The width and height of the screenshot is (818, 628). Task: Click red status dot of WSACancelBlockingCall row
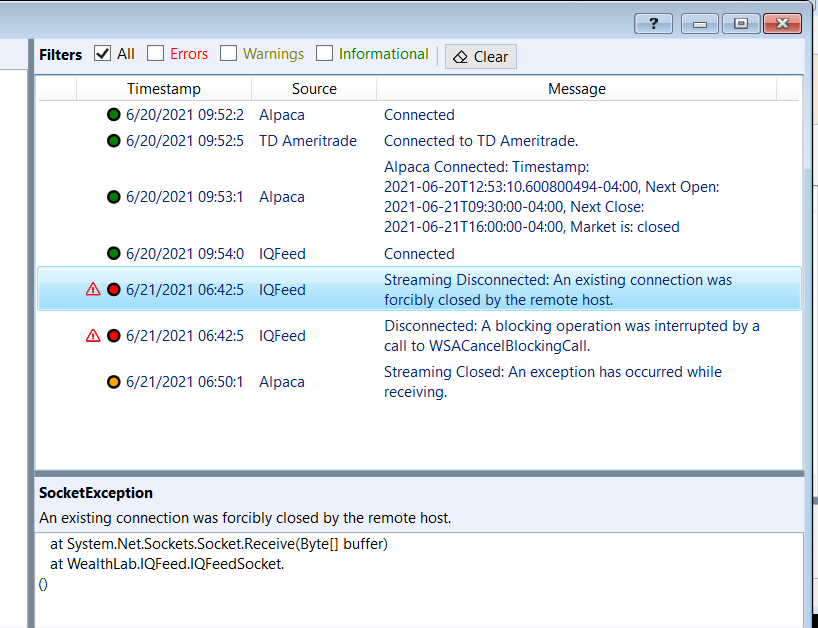click(114, 335)
